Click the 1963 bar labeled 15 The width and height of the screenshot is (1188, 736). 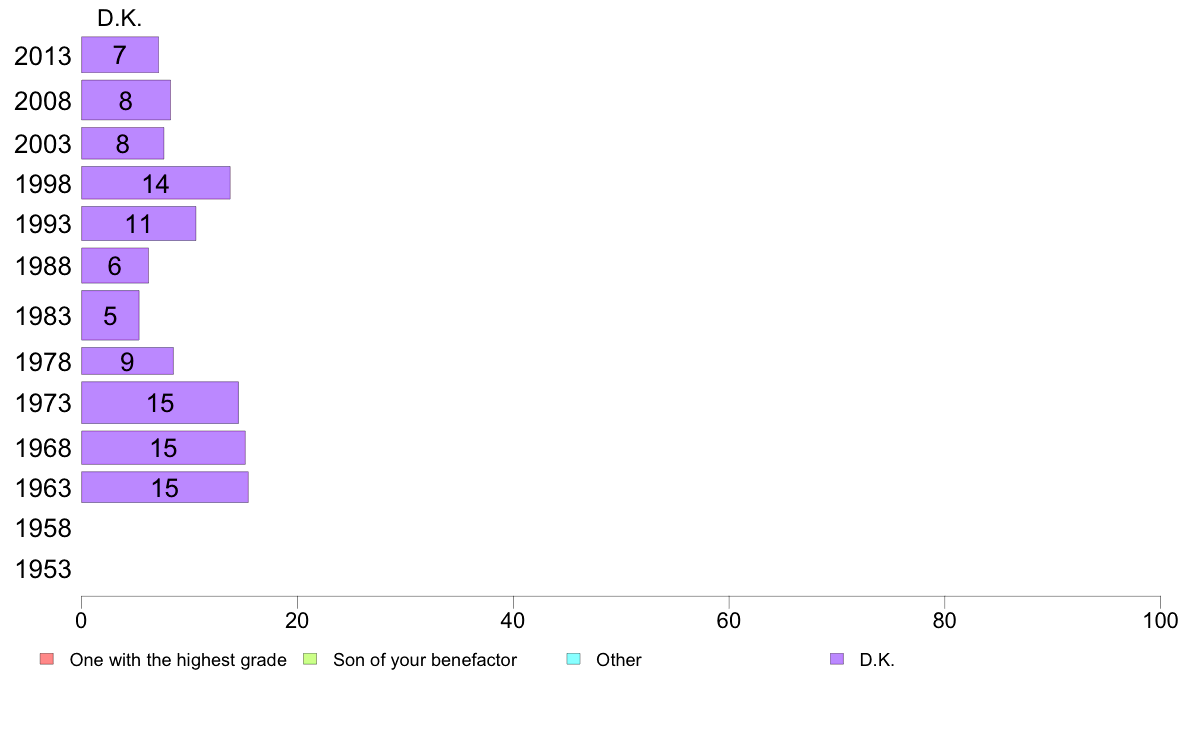(x=164, y=487)
